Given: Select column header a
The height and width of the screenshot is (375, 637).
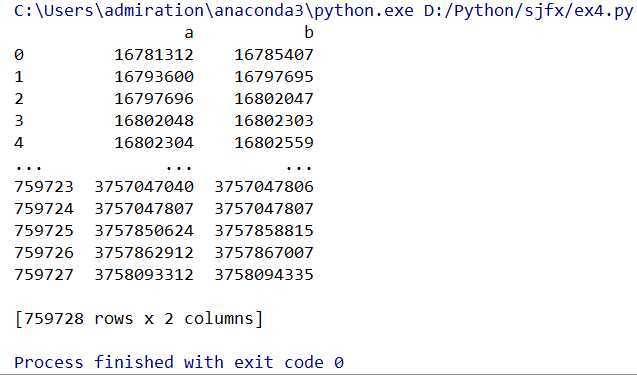Looking at the screenshot, I should (x=188, y=33).
